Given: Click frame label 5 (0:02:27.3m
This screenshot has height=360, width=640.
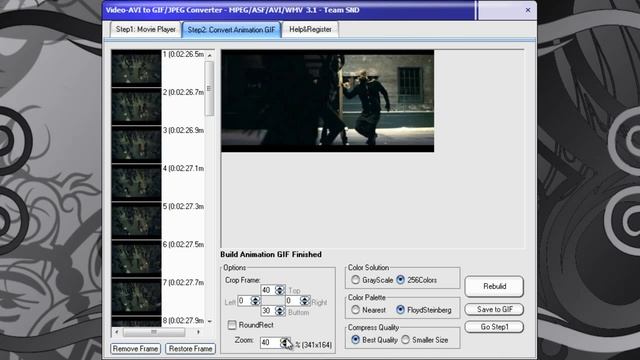Looking at the screenshot, I should (x=183, y=206).
